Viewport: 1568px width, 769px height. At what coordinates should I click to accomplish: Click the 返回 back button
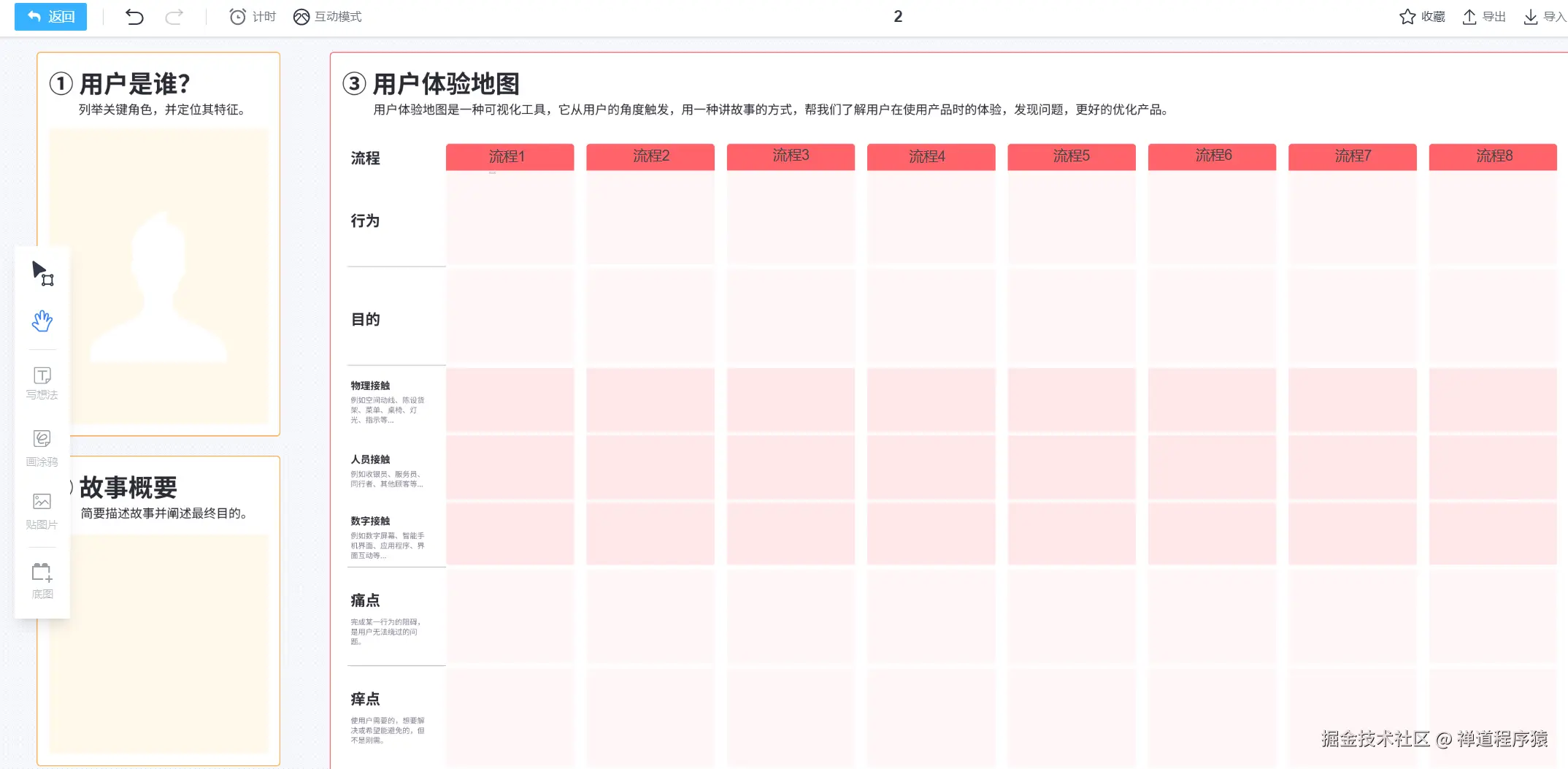click(x=50, y=16)
